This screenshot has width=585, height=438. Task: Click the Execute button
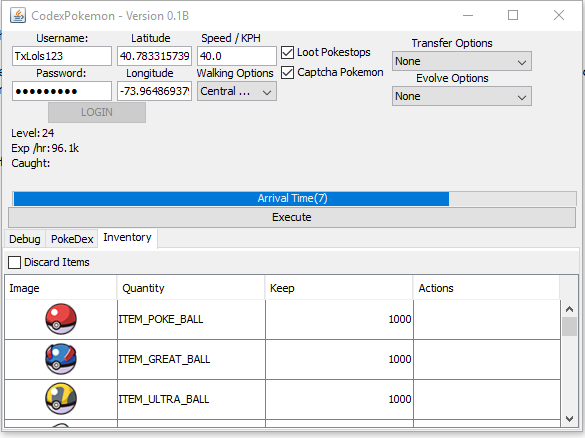(x=292, y=217)
